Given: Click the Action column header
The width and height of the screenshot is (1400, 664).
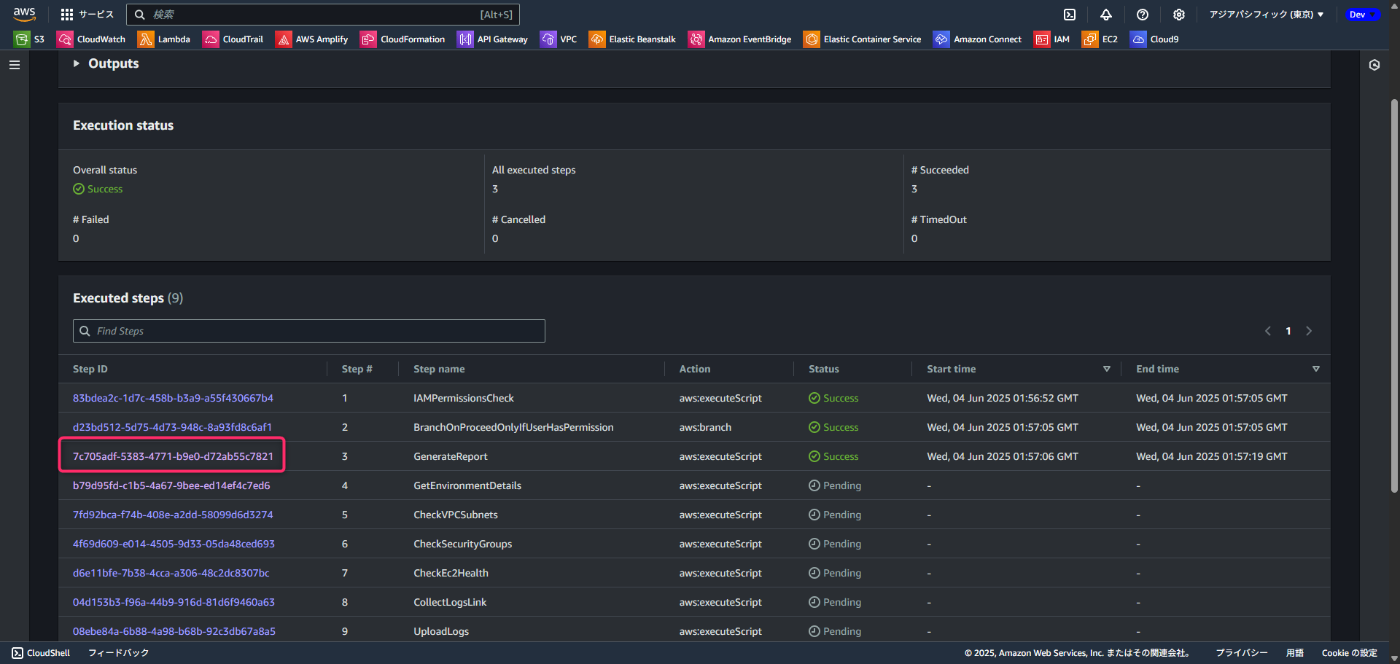Looking at the screenshot, I should point(695,369).
